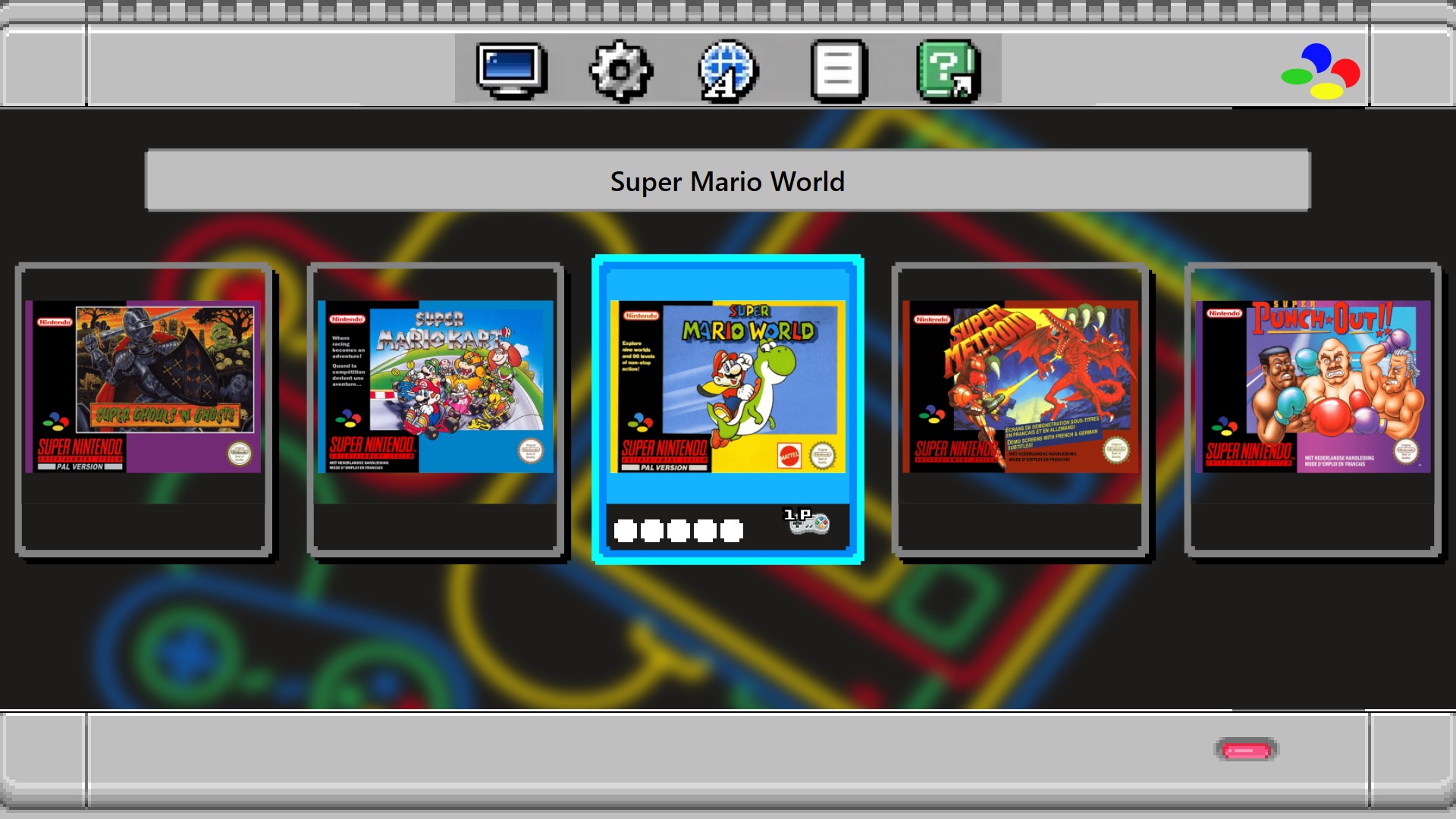Open the Display settings monitor icon
The width and height of the screenshot is (1456, 819).
point(512,71)
